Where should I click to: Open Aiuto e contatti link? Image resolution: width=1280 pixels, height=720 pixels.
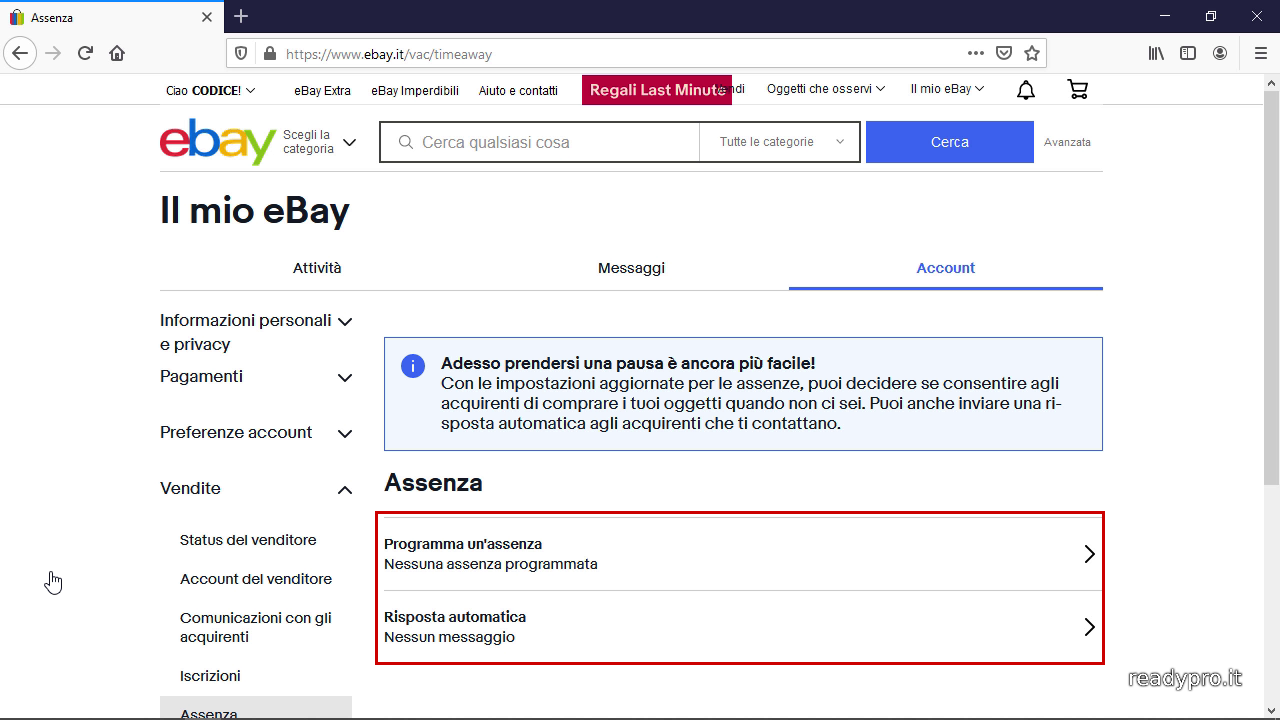[x=518, y=91]
